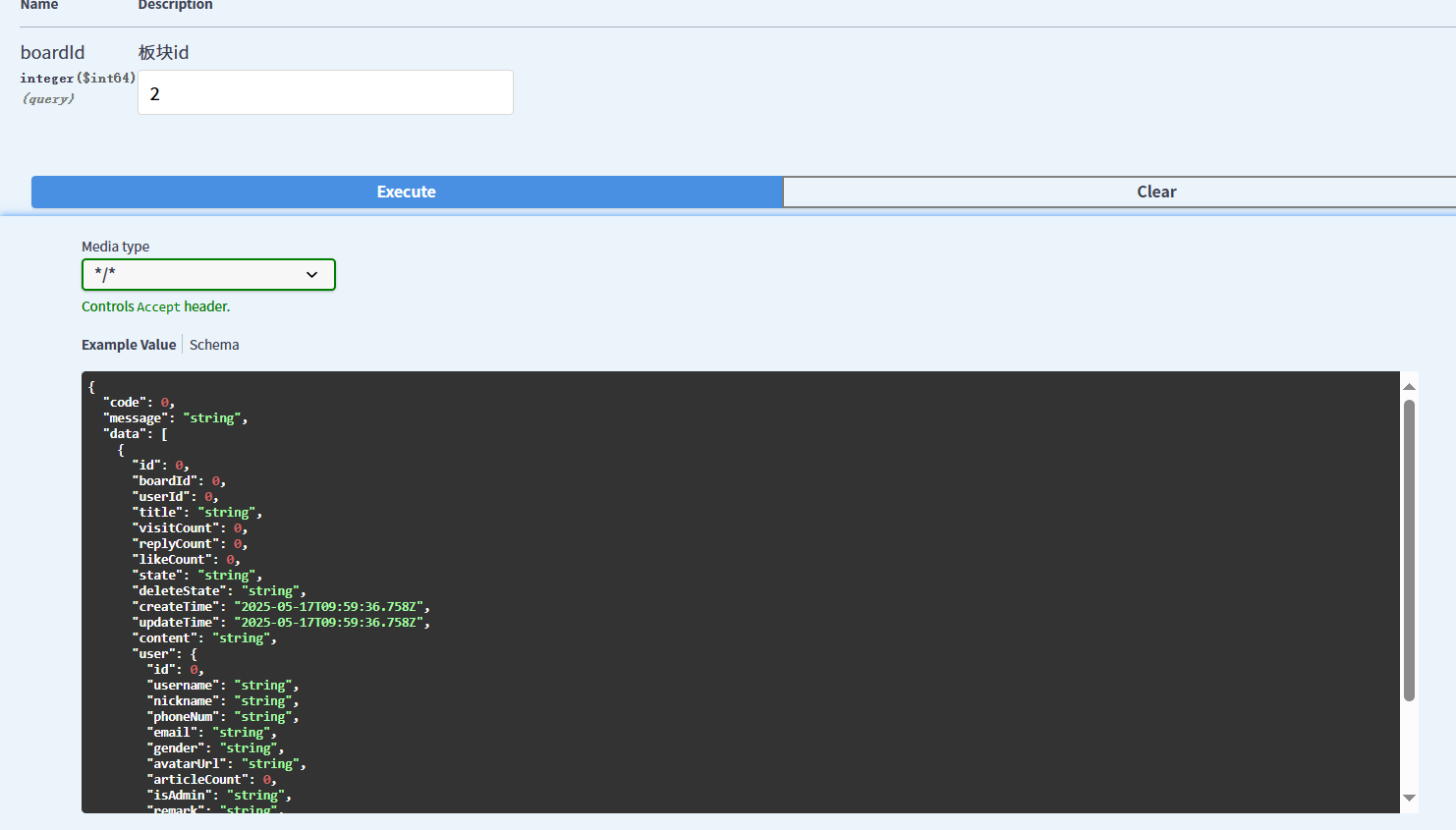Screen dimensions: 1456x830
Task: Click the Media type label
Action: pyautogui.click(x=115, y=247)
